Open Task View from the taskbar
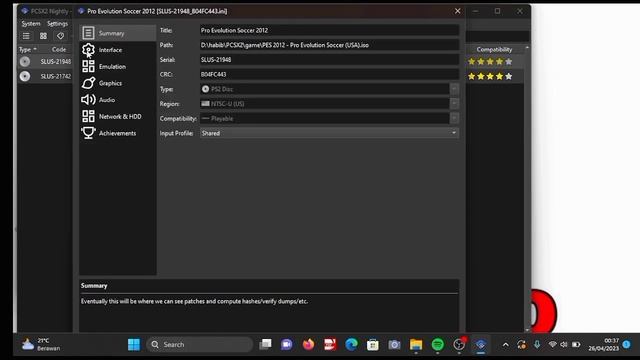Viewport: 640px width, 360px height. click(x=265, y=344)
